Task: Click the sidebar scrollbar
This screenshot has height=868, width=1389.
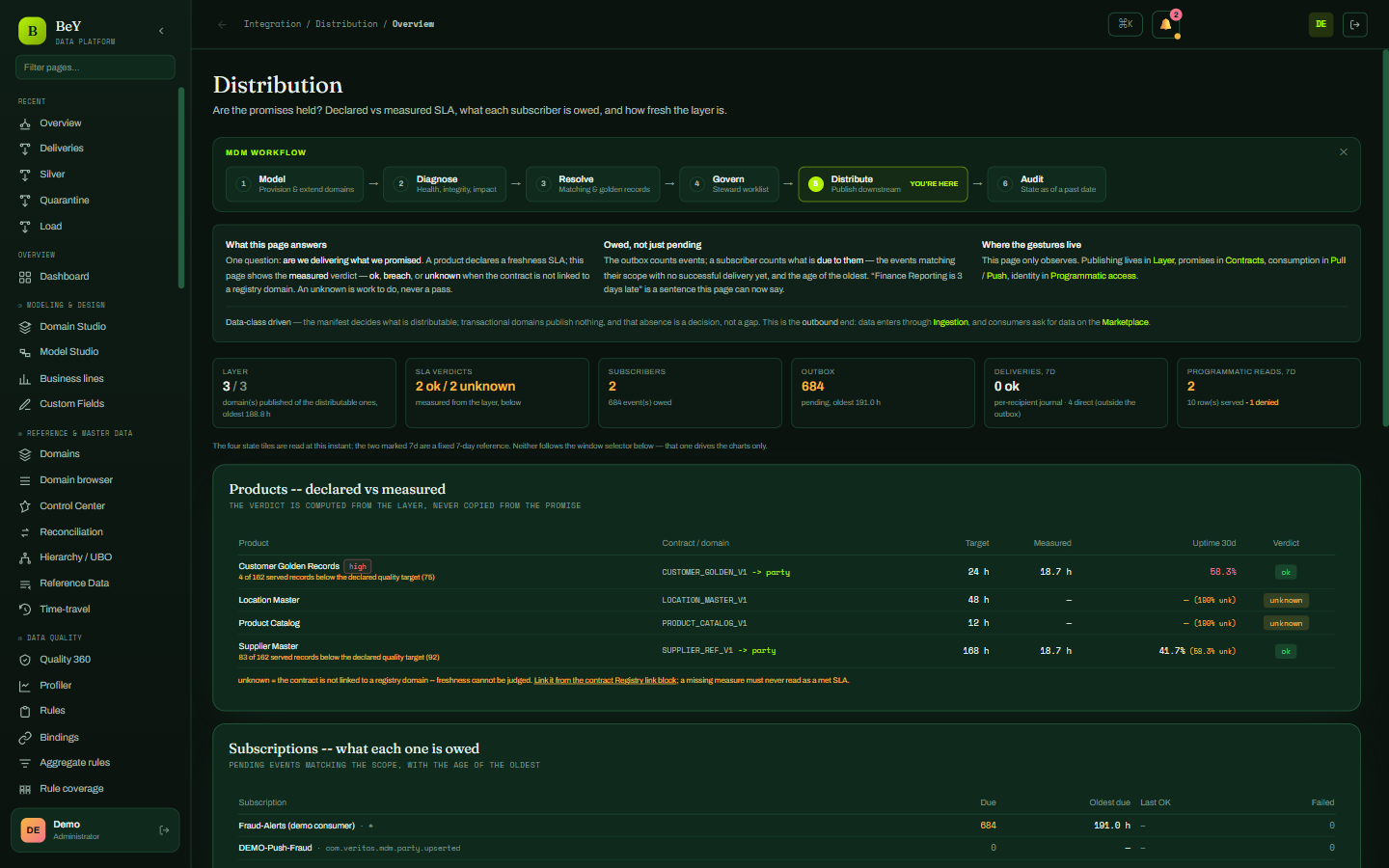Action: (x=180, y=188)
